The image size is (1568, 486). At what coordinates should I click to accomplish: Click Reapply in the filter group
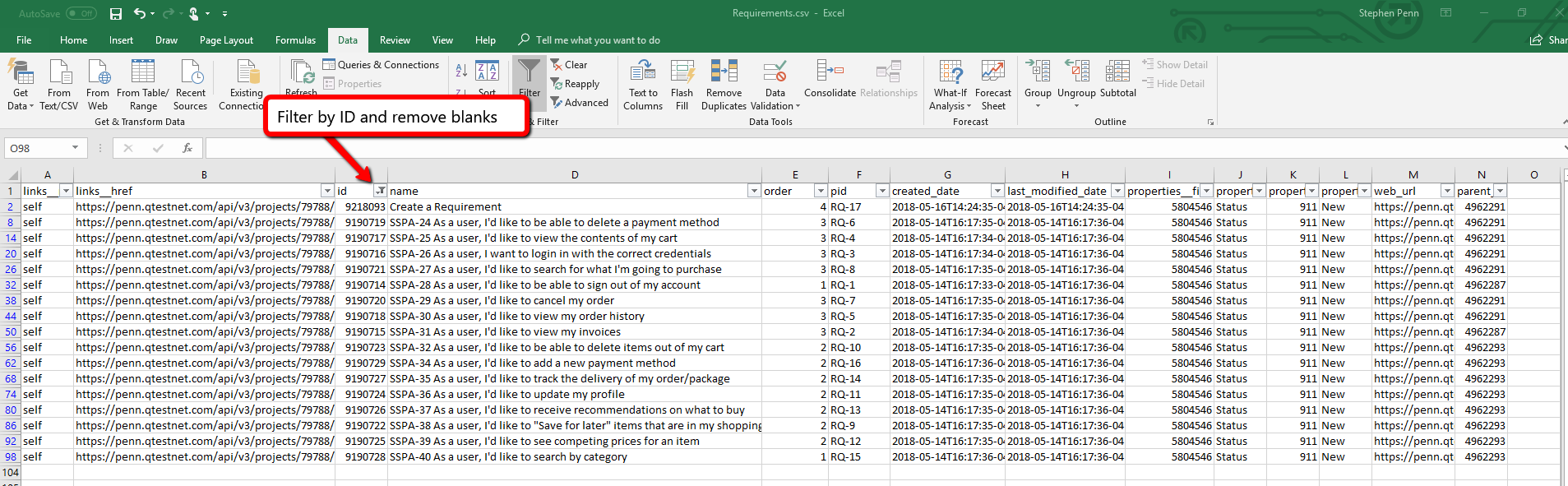[576, 84]
